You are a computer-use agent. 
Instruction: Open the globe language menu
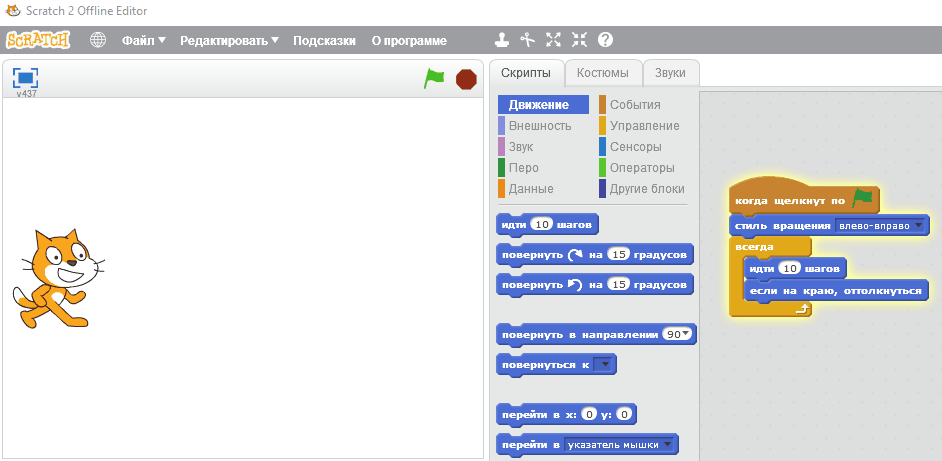click(98, 41)
